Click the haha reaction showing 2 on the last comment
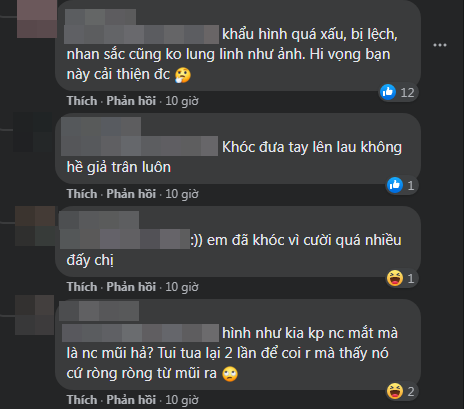Image resolution: width=464 pixels, height=409 pixels. (x=395, y=391)
